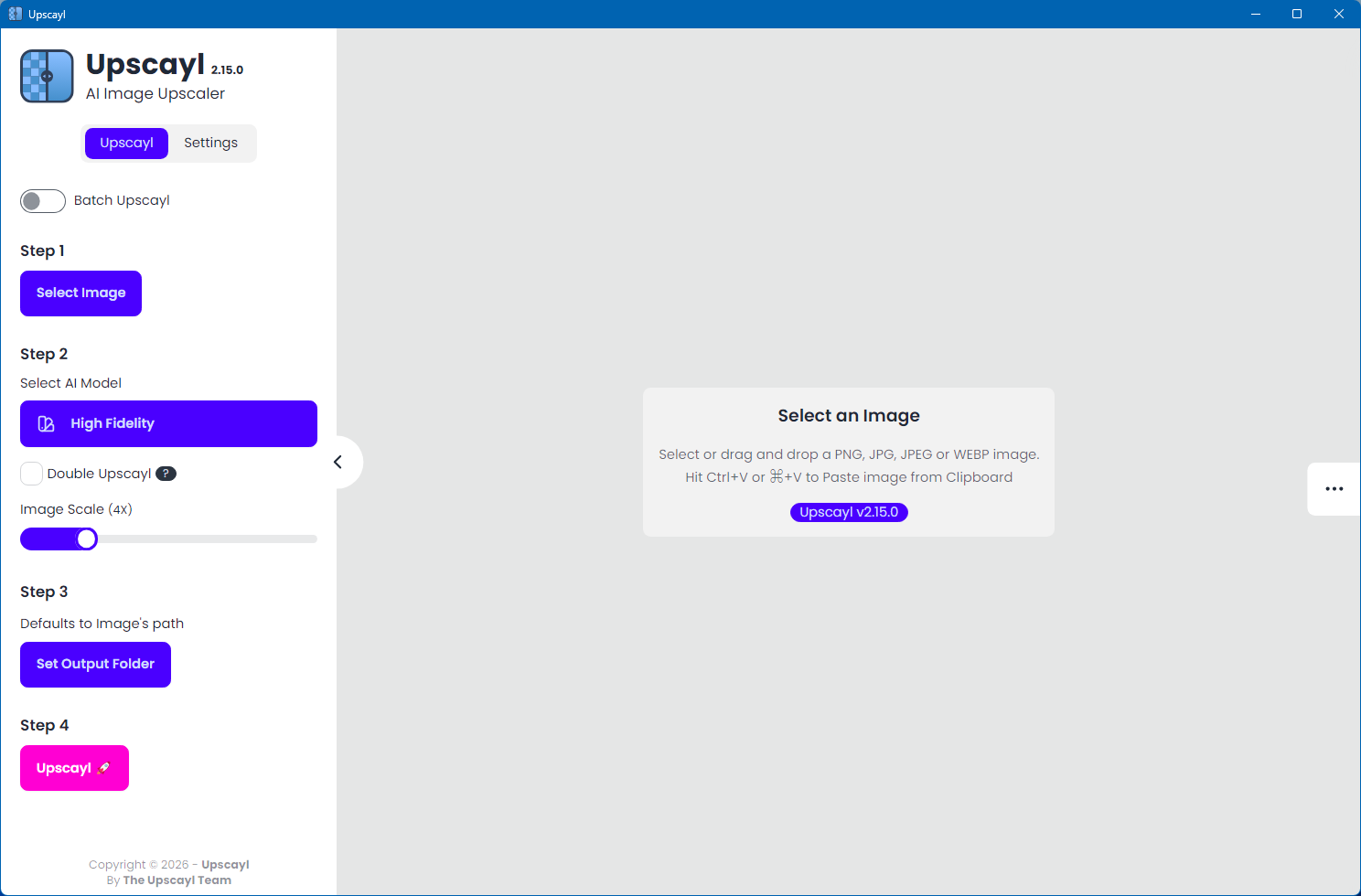
Task: Click the Image Scale slider handle
Action: coord(87,539)
